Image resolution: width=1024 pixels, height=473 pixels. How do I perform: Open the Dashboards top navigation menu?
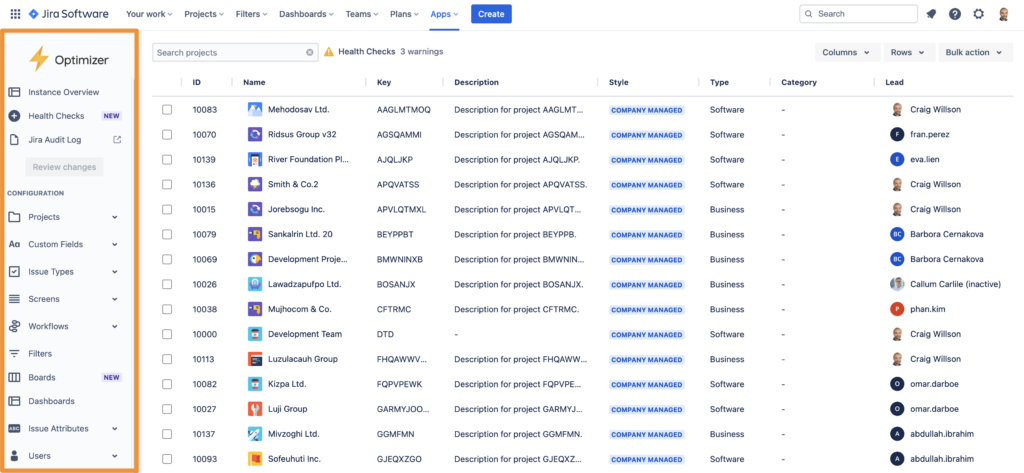click(x=306, y=14)
